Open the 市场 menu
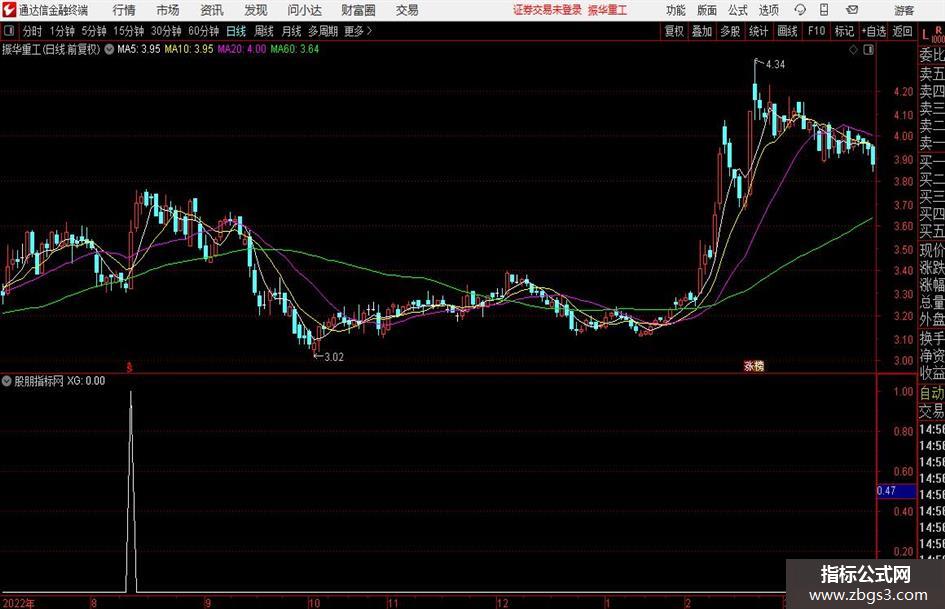Image resolution: width=945 pixels, height=609 pixels. click(168, 10)
